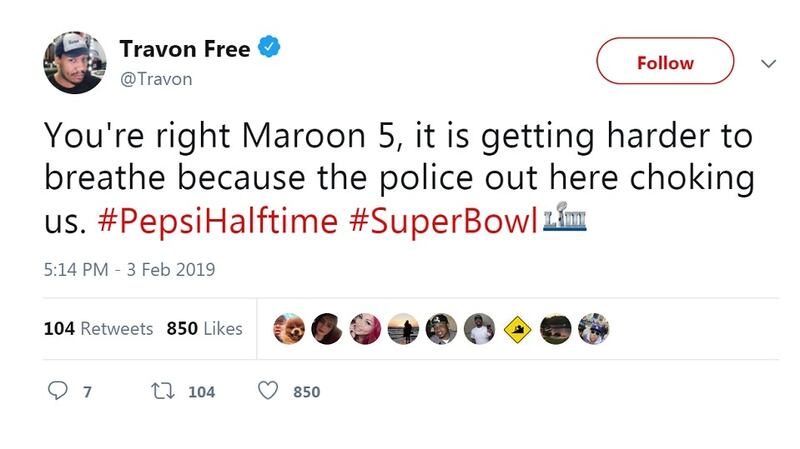Like the tweet with the heart icon
The width and height of the screenshot is (800, 449).
267,391
